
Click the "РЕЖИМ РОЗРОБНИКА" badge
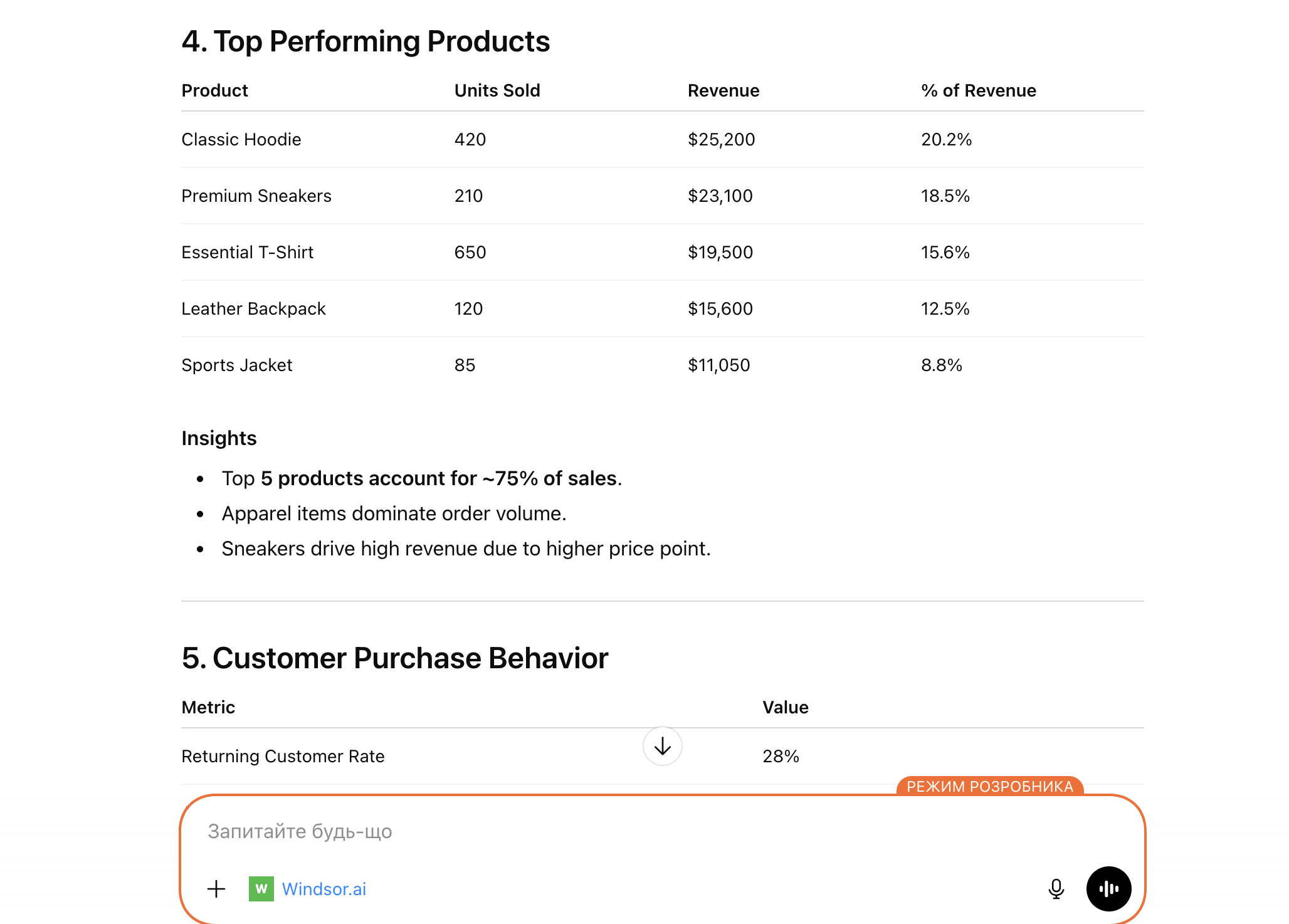click(x=991, y=787)
